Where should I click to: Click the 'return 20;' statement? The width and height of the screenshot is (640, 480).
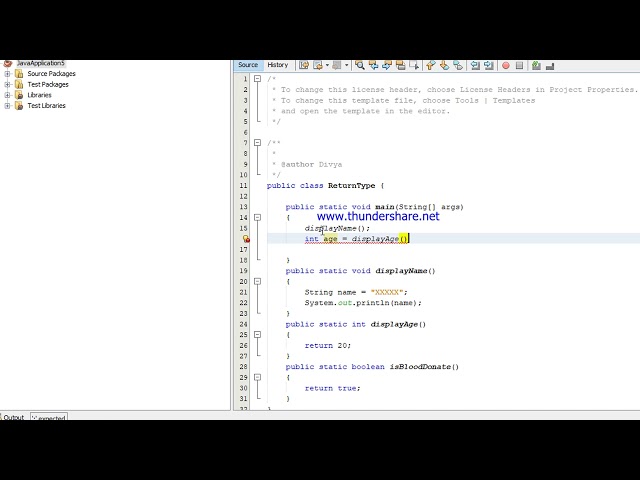pyautogui.click(x=328, y=345)
